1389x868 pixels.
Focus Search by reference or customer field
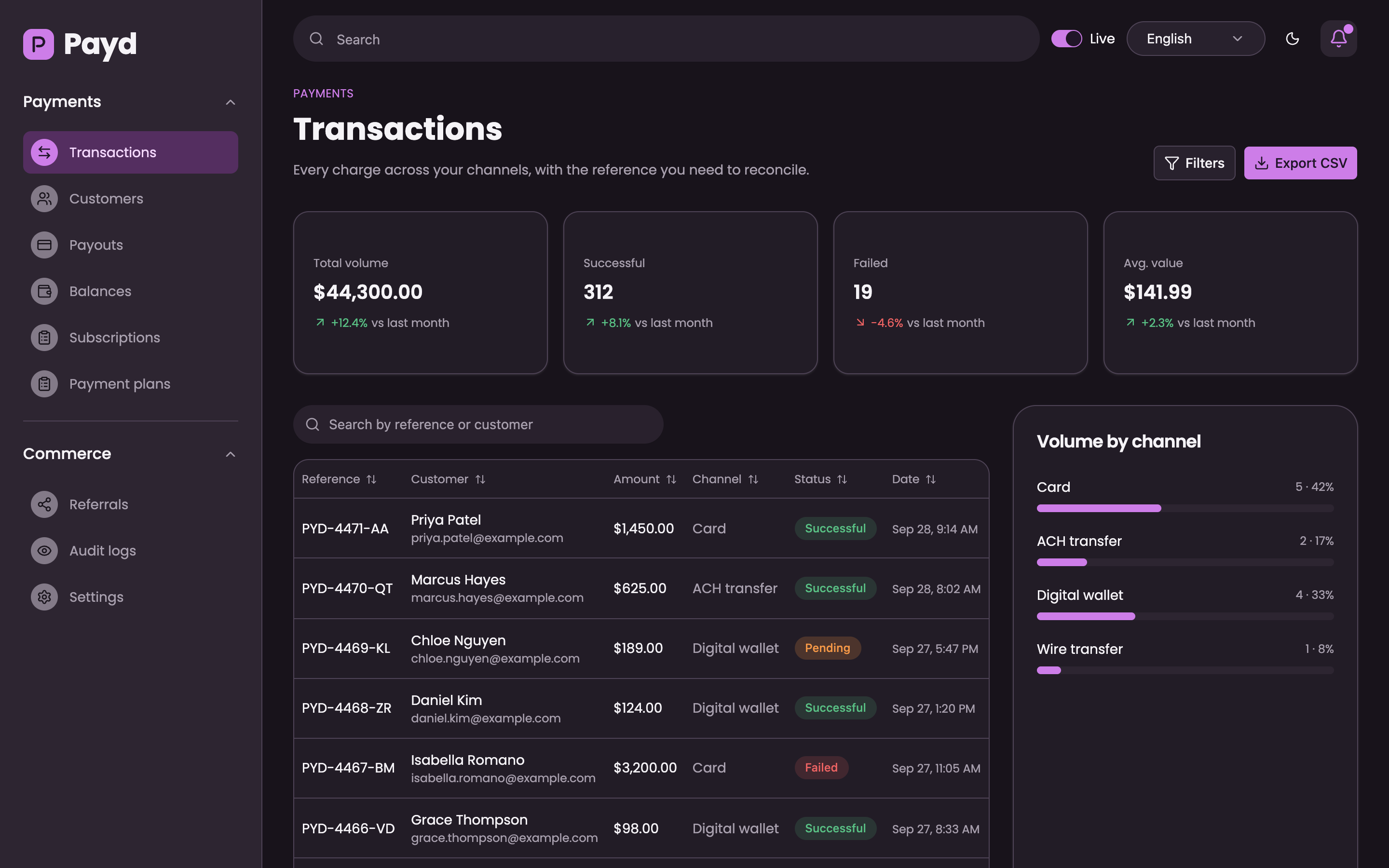click(x=478, y=424)
